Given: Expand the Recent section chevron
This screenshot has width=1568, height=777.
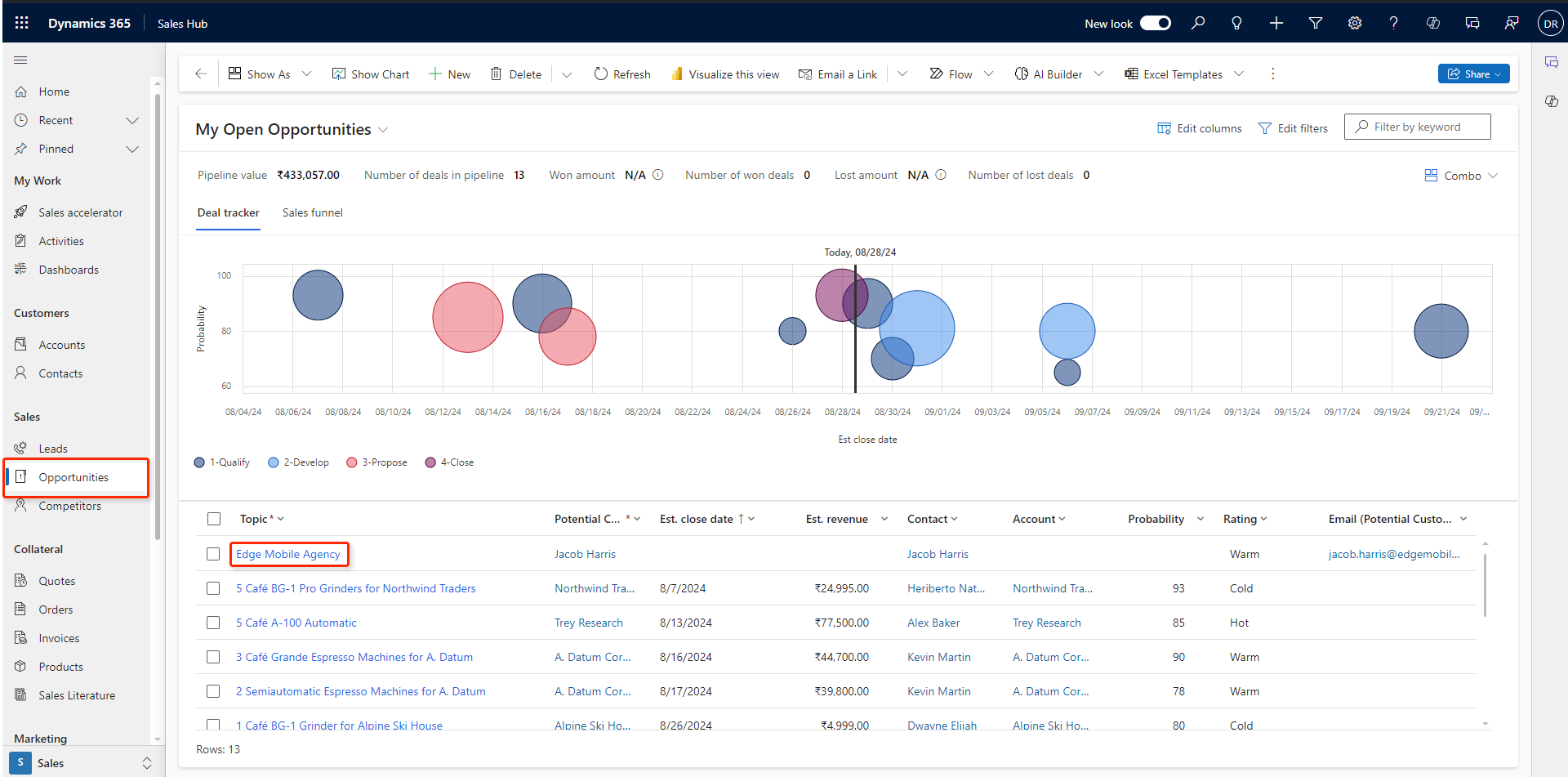Looking at the screenshot, I should (132, 120).
